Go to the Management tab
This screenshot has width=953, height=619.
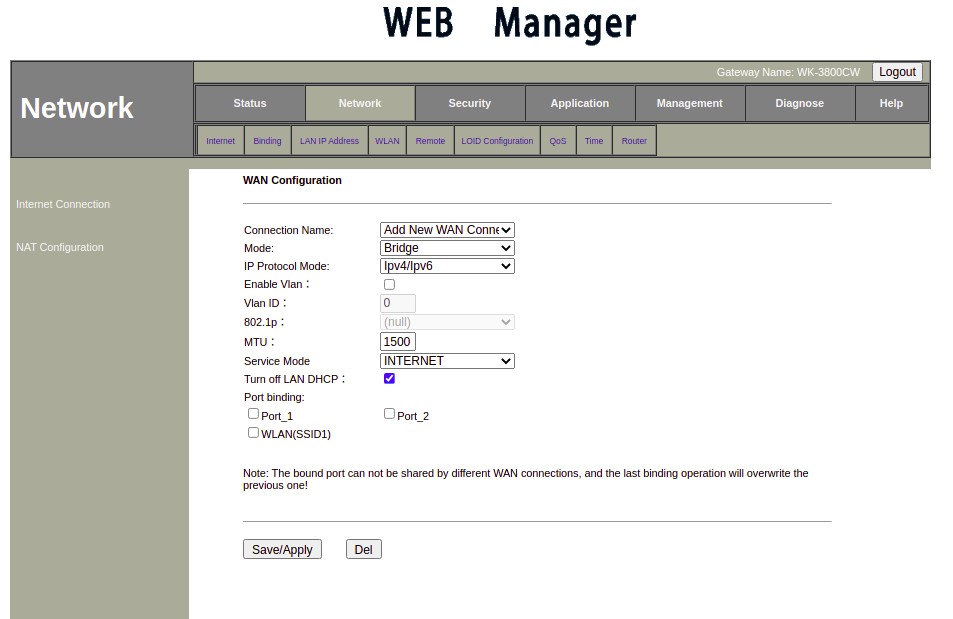click(x=690, y=103)
